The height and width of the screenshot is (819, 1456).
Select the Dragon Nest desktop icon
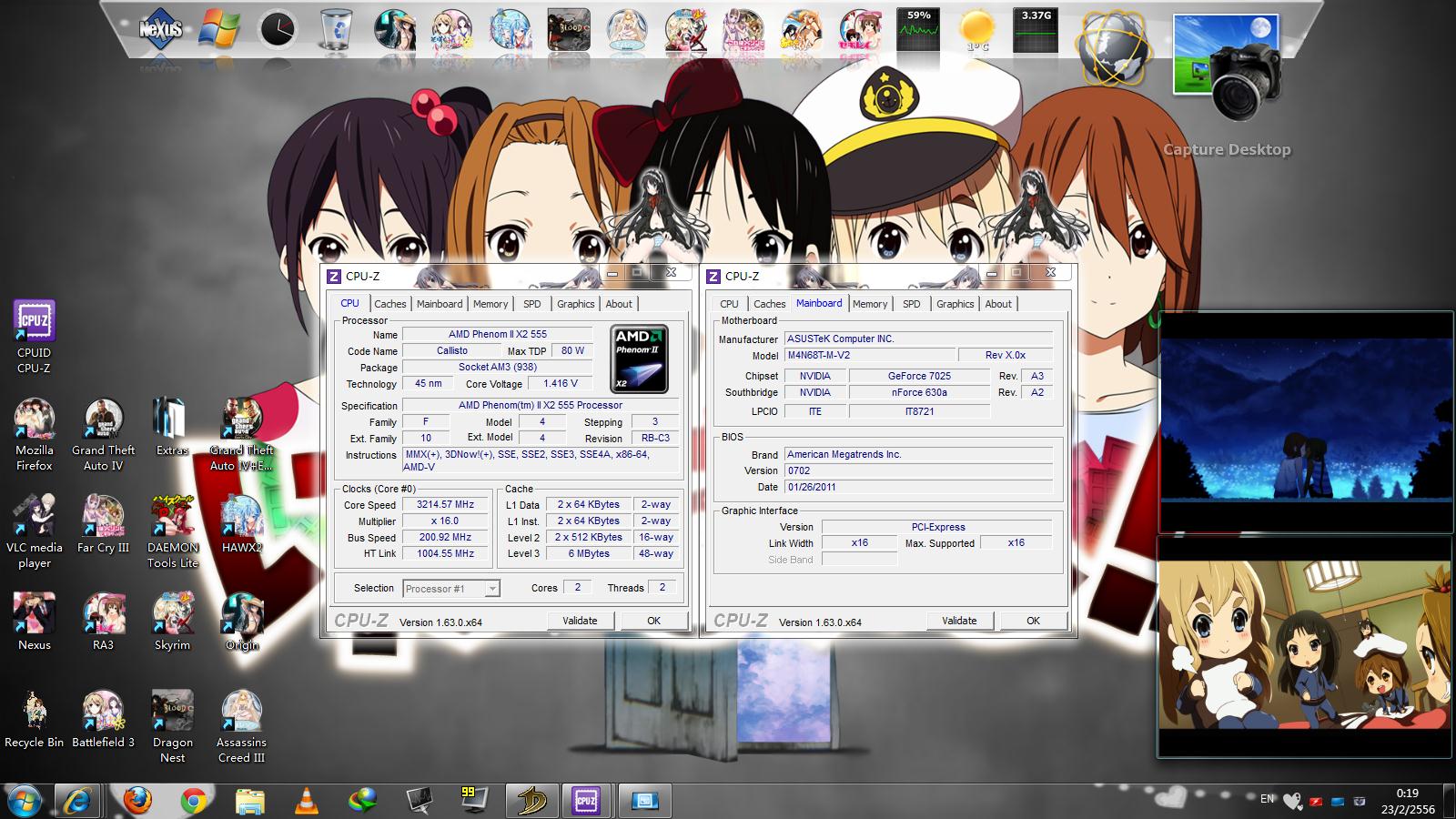pos(173,727)
